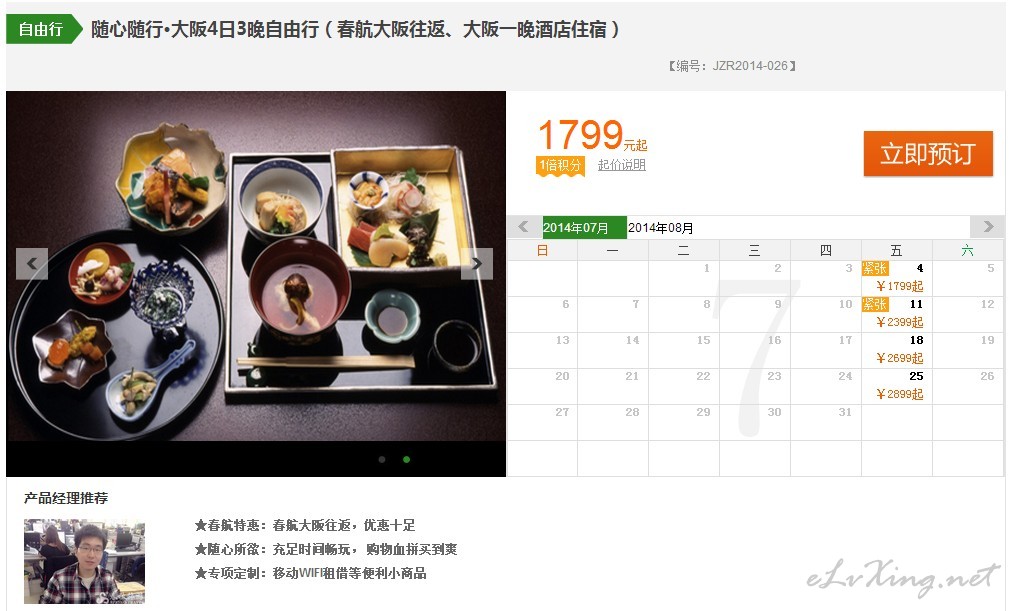Select July 18 departure at ¥2699
The width and height of the screenshot is (1011, 611).
(x=897, y=351)
